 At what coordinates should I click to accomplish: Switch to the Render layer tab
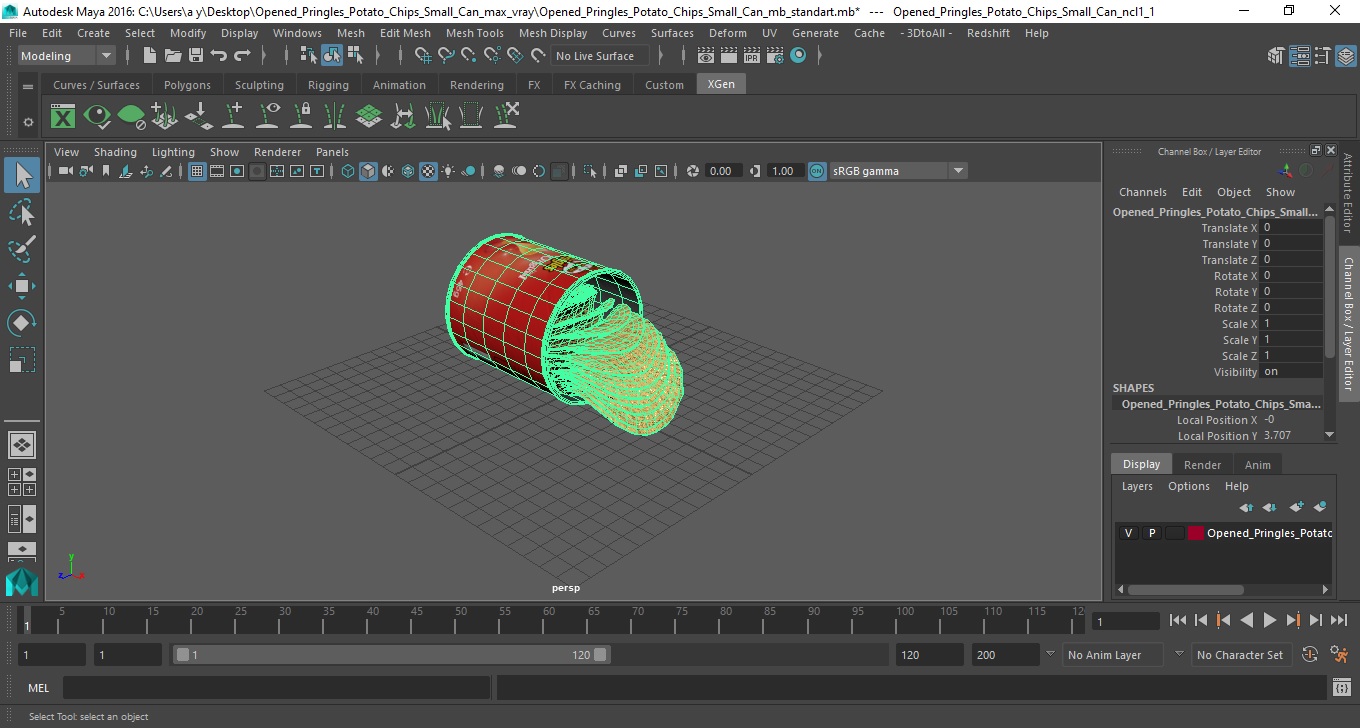(1202, 465)
